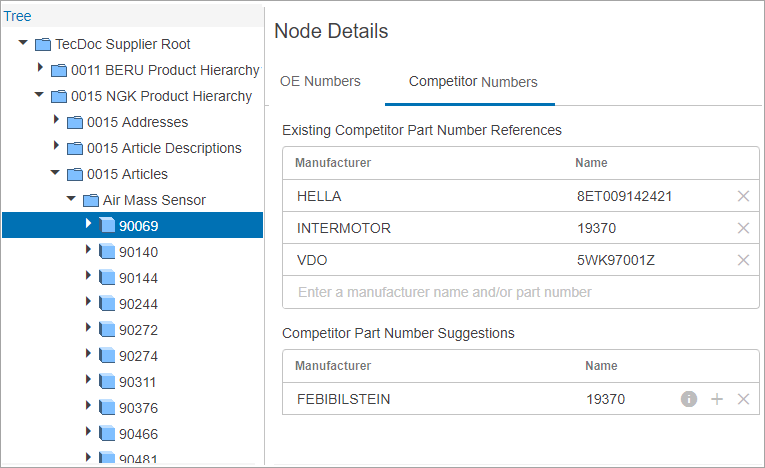Select article 90244 in the tree
This screenshot has width=765, height=468.
(x=139, y=304)
